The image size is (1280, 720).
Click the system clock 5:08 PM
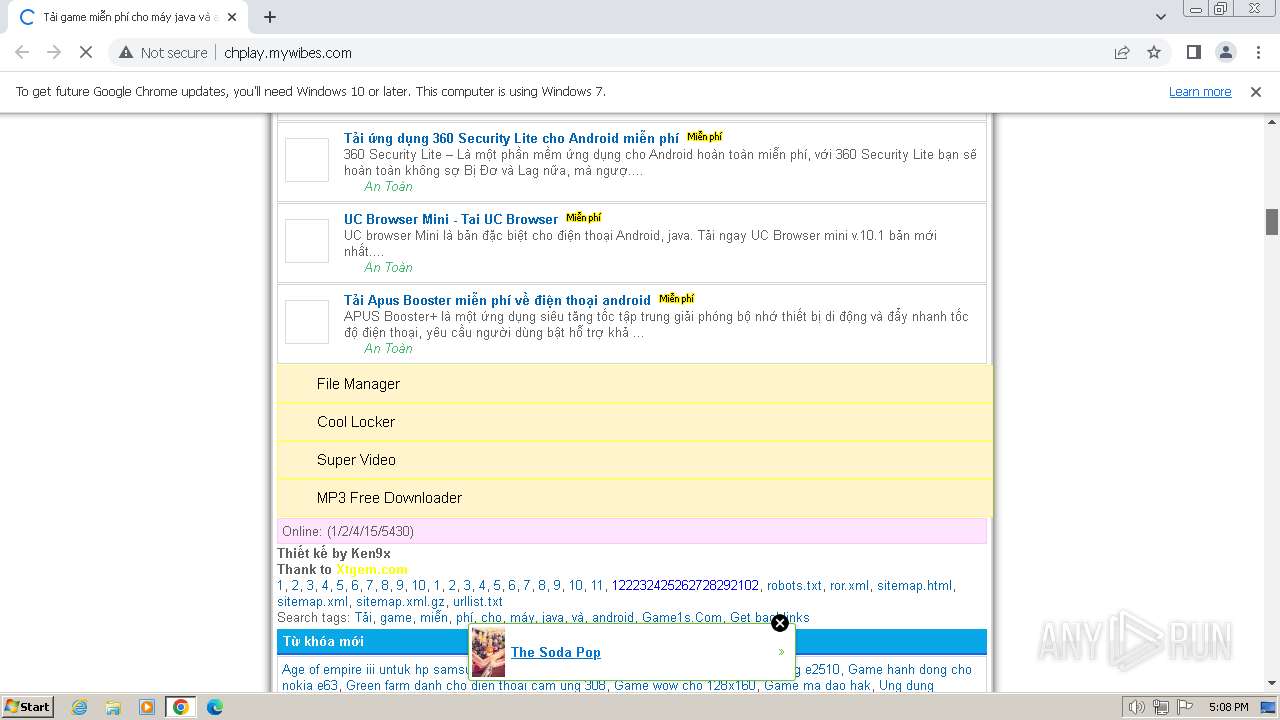pos(1228,707)
